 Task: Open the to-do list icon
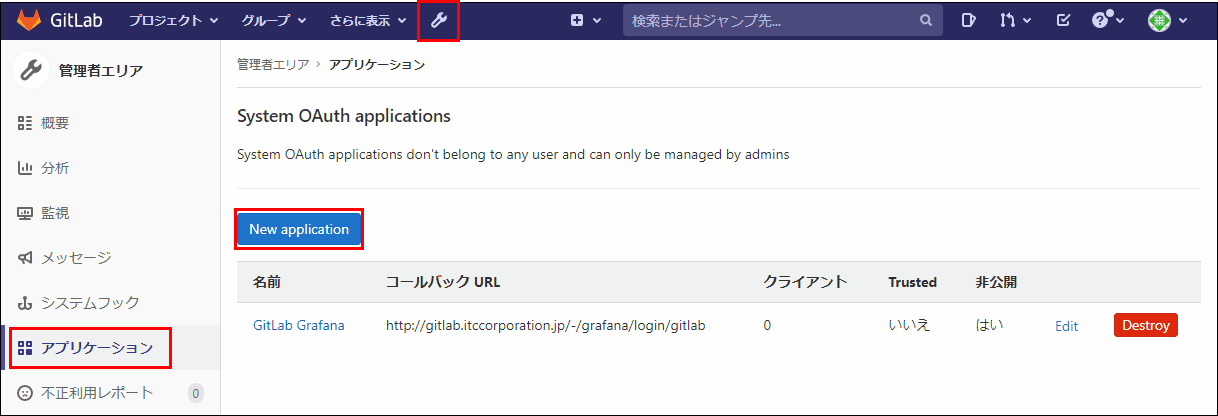(1063, 20)
